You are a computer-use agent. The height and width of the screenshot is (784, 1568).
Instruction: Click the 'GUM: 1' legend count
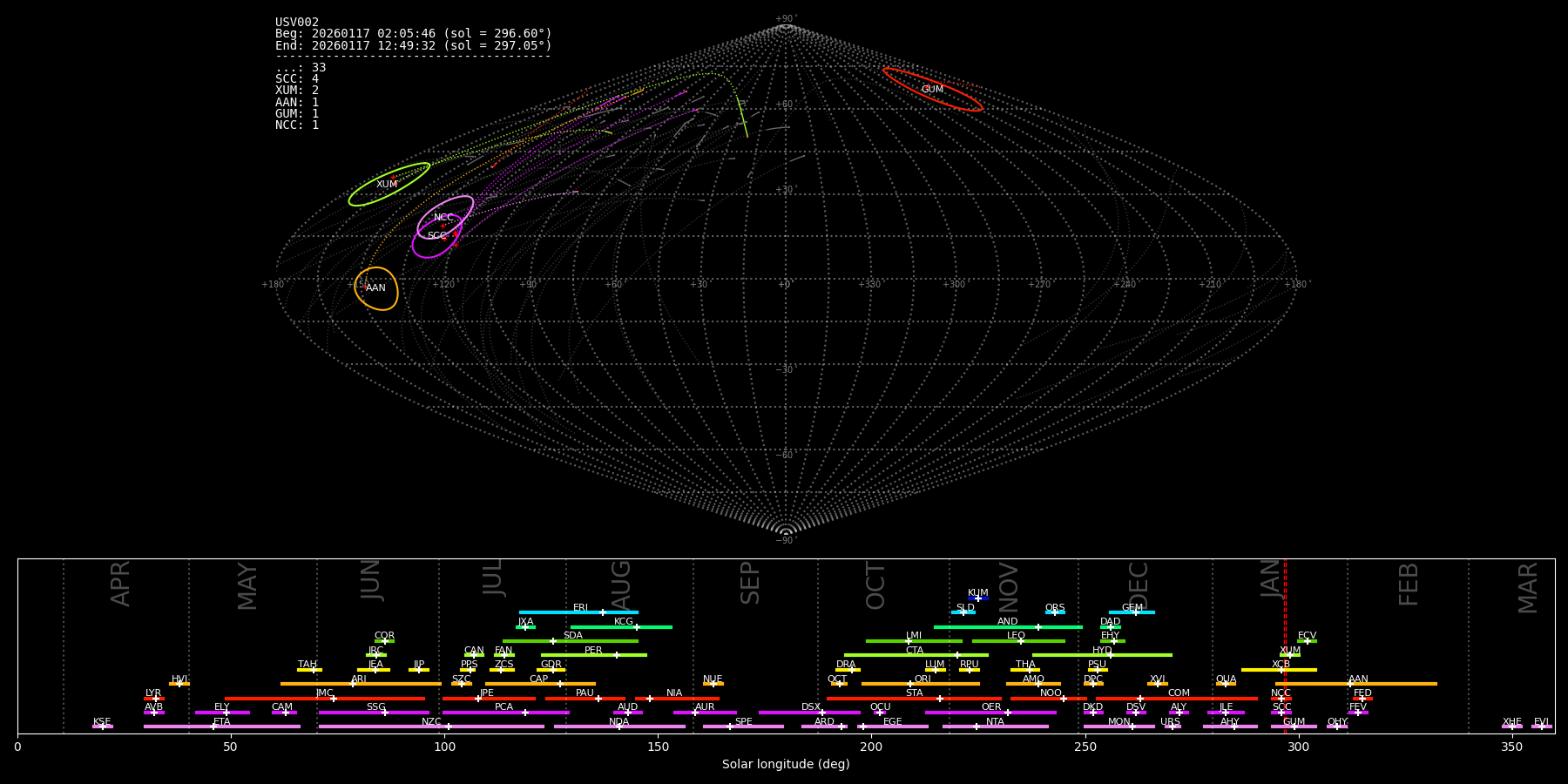[x=297, y=114]
